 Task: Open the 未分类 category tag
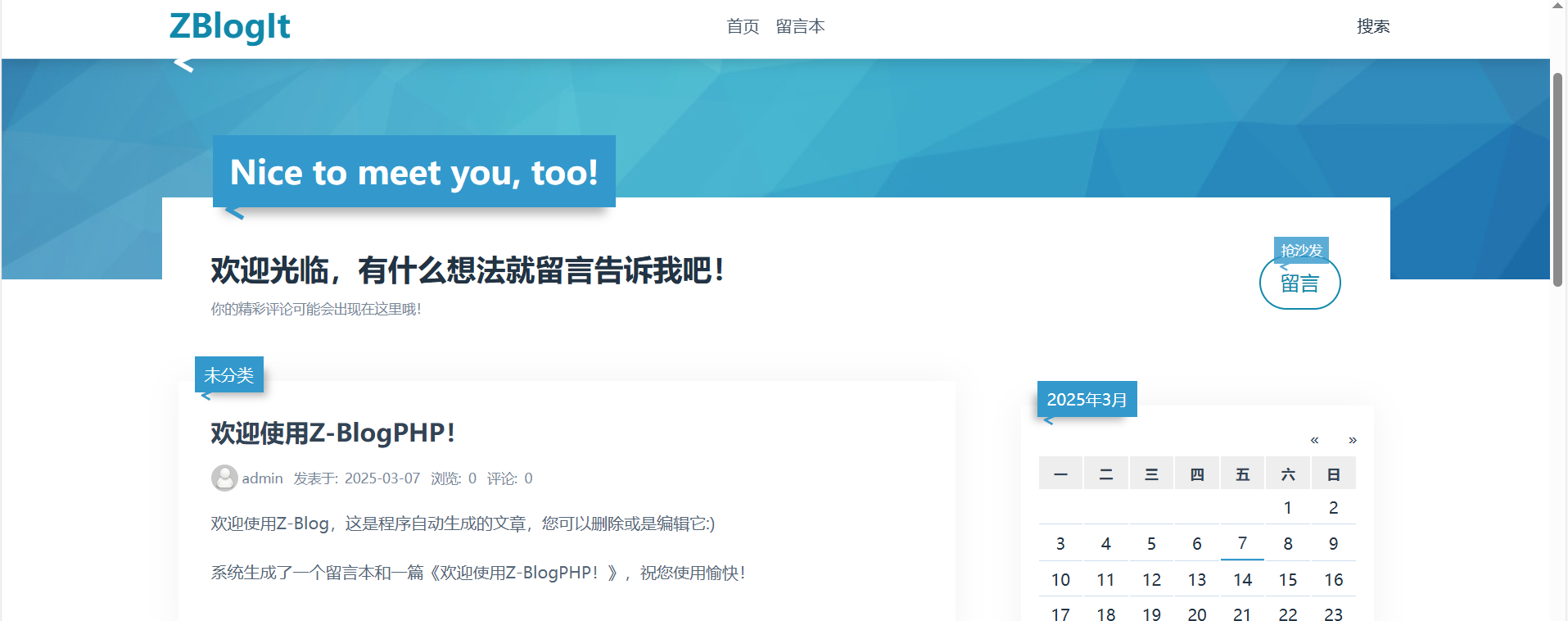tap(229, 375)
